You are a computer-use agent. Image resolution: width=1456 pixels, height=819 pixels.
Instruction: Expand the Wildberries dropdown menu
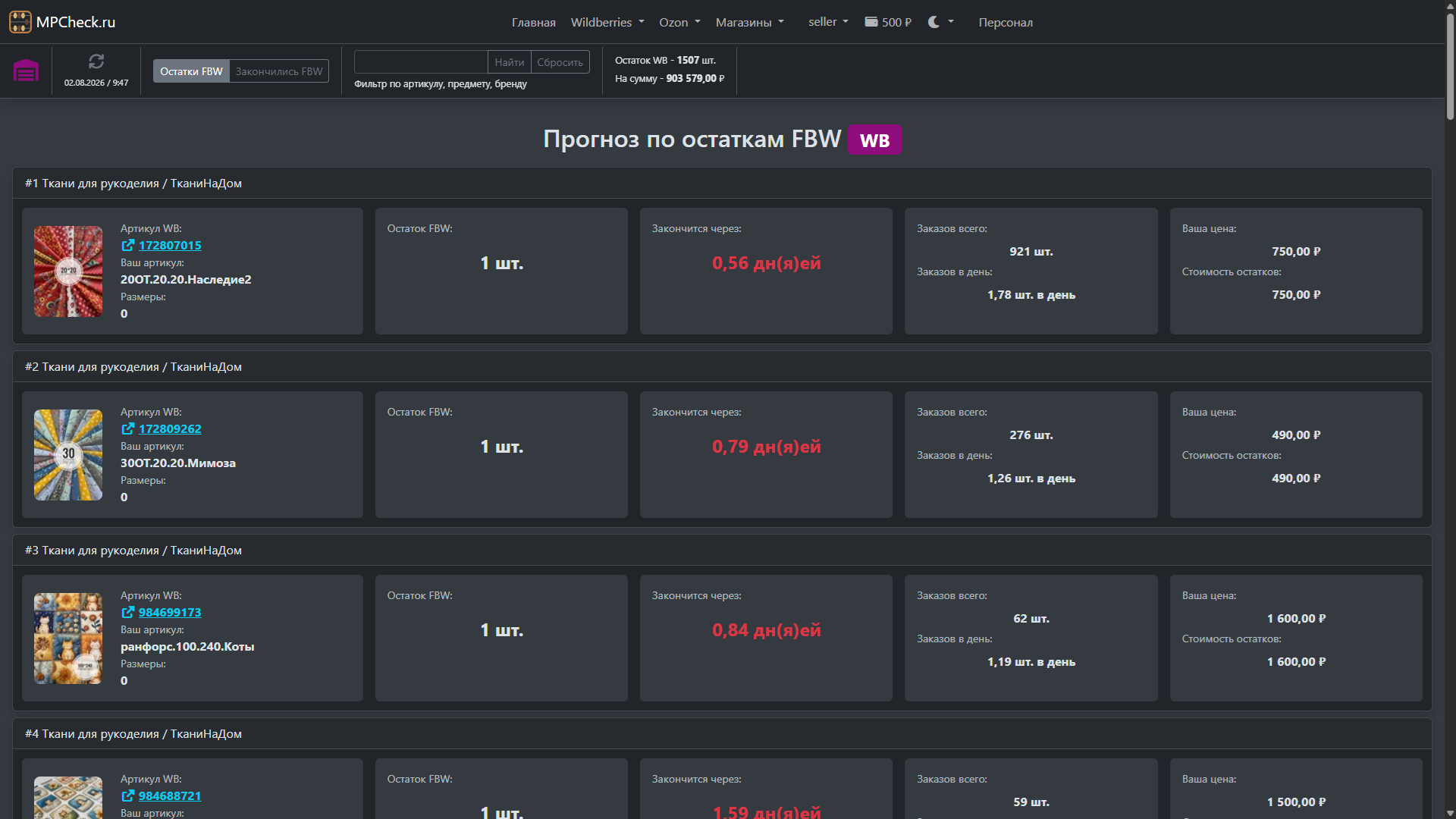pyautogui.click(x=607, y=22)
